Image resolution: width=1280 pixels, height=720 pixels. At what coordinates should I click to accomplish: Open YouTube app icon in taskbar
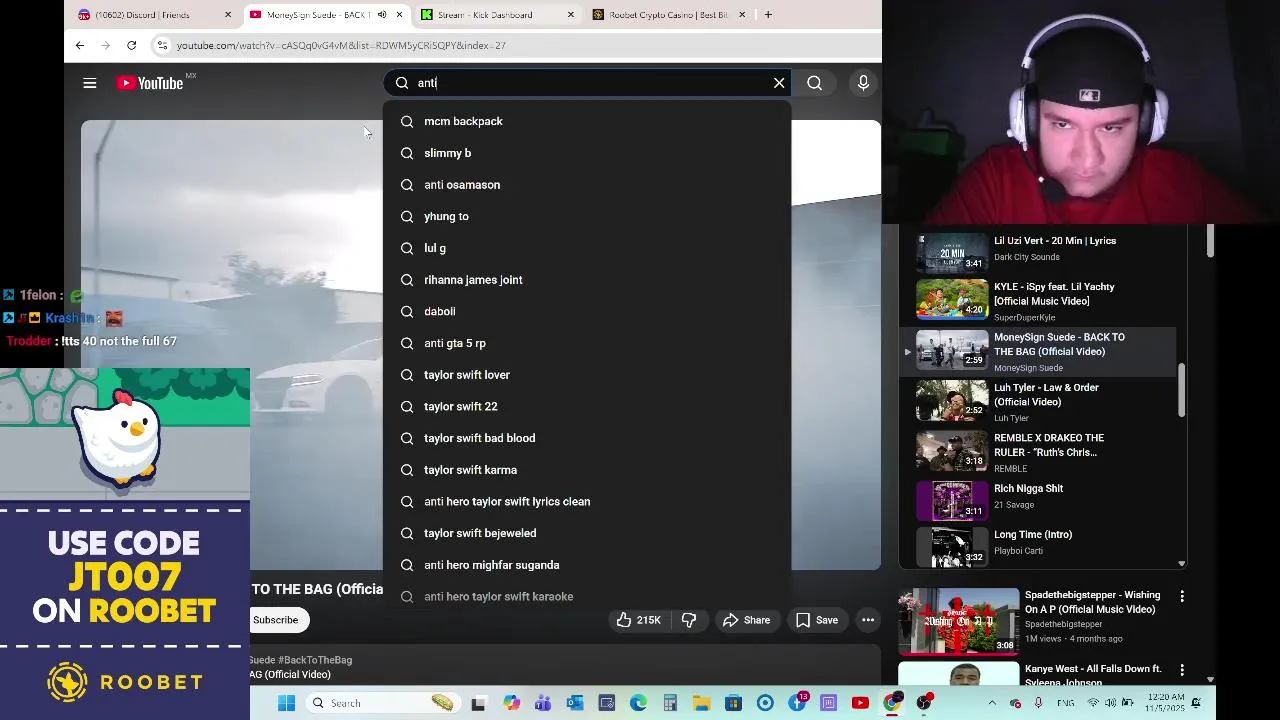860,703
